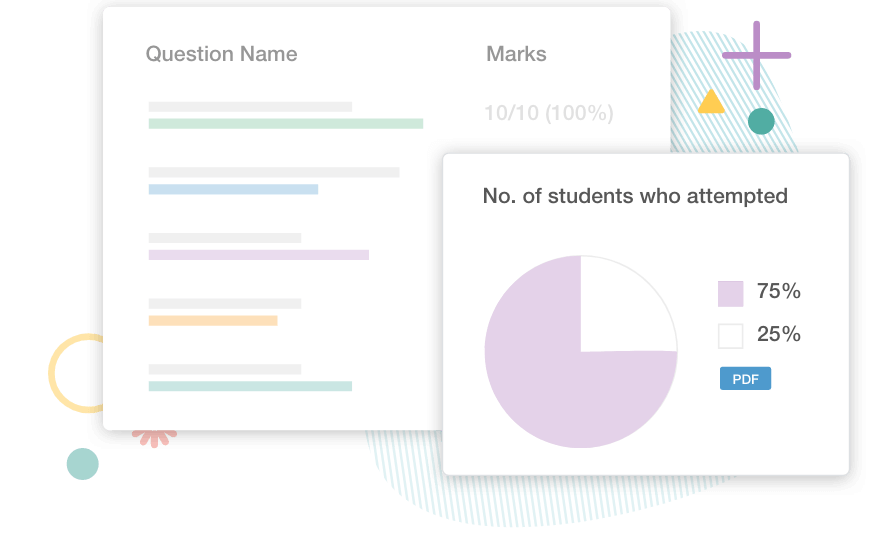Click the yellow triangle icon

(711, 102)
